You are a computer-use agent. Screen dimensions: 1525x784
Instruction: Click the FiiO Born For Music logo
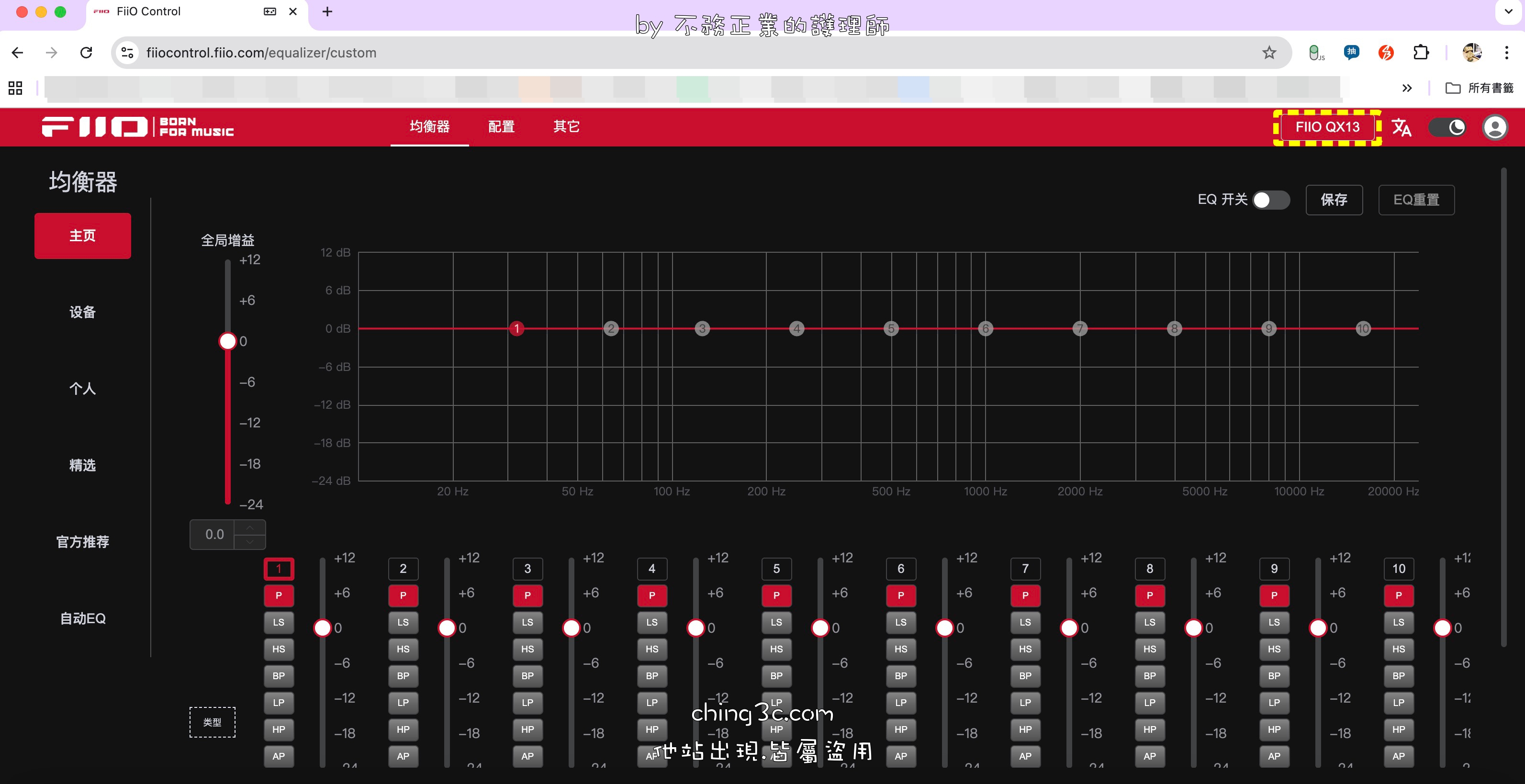pos(137,127)
